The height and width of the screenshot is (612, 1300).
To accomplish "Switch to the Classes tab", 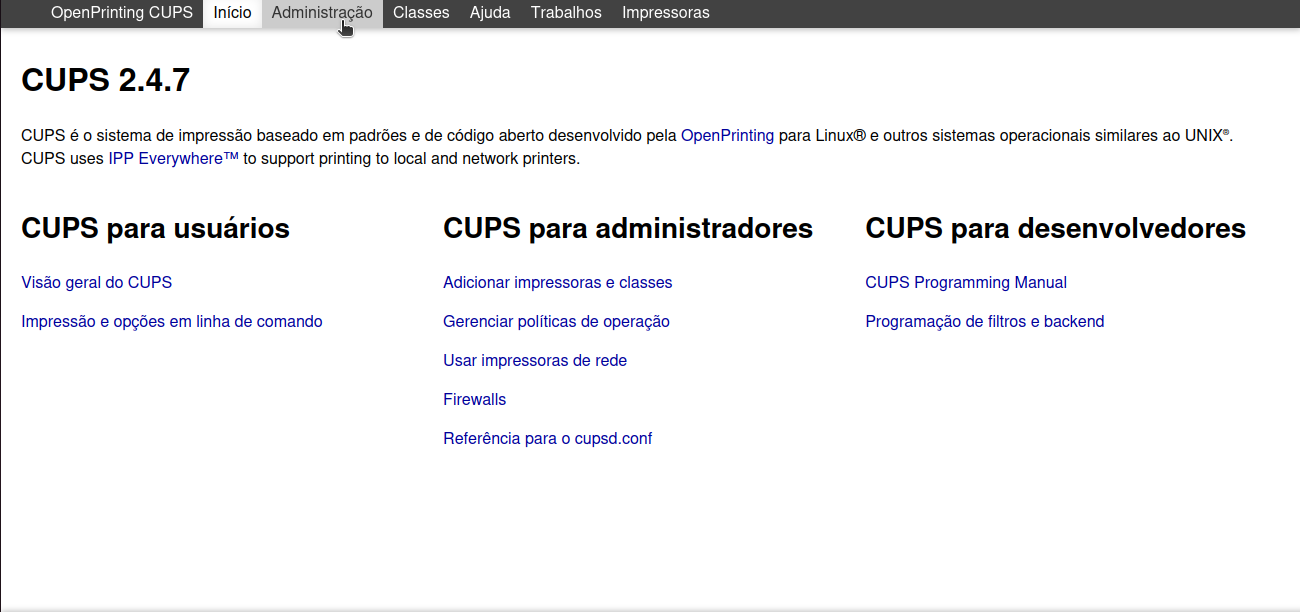I will click(421, 13).
